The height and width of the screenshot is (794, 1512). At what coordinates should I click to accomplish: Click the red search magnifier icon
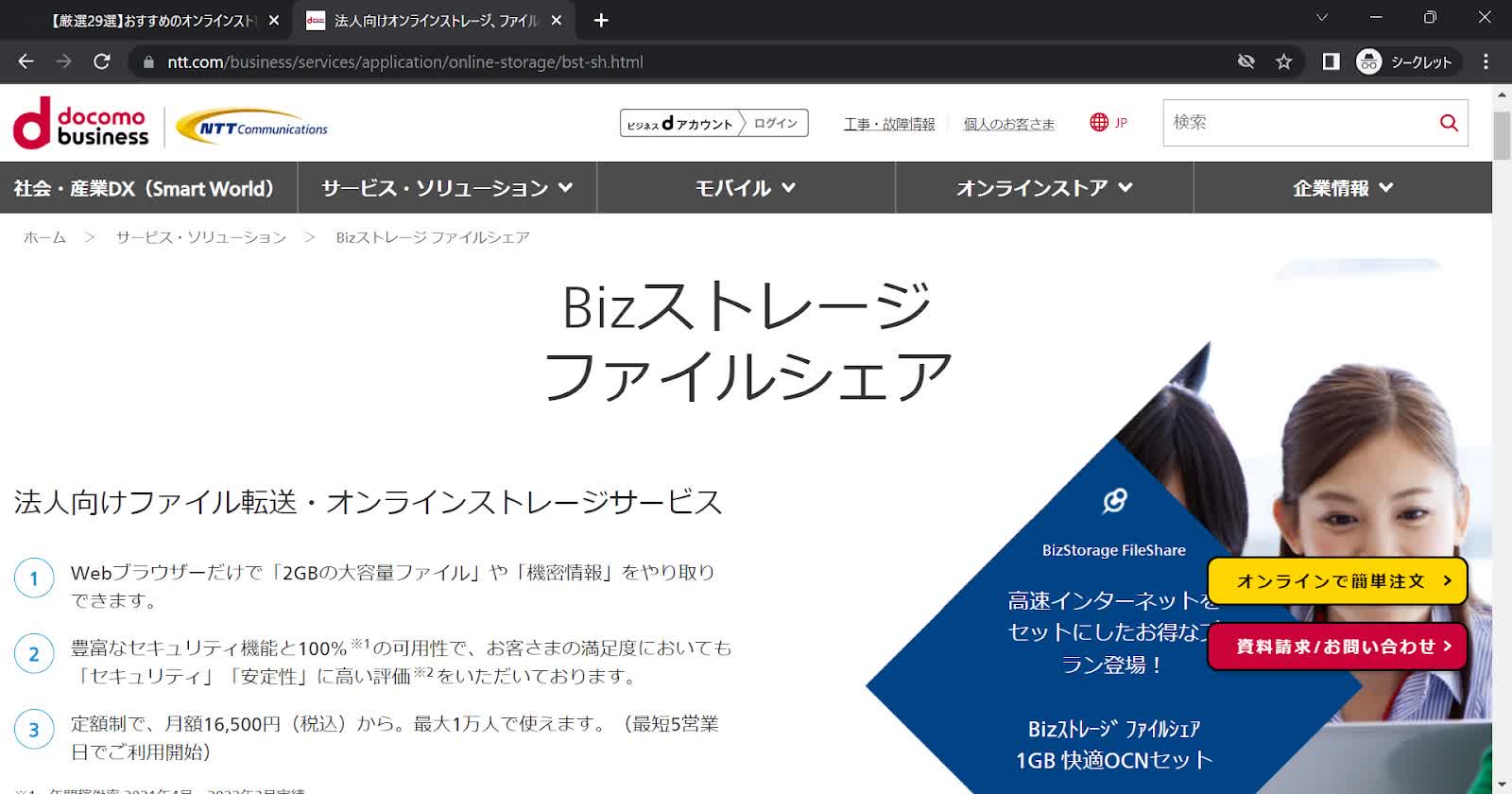pos(1449,123)
